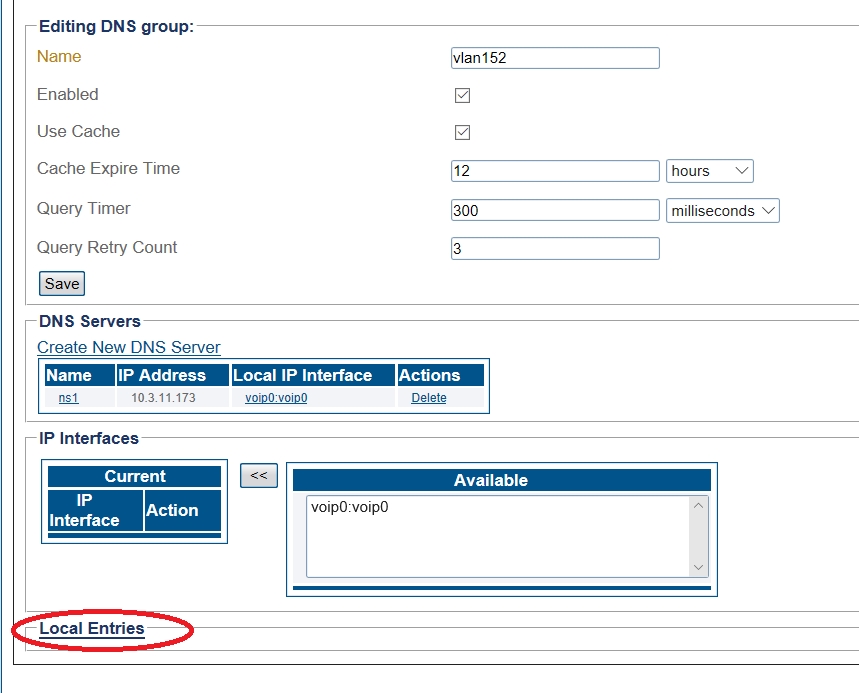This screenshot has width=859, height=693.
Task: Click the Query Retry Count field
Action: tap(555, 248)
